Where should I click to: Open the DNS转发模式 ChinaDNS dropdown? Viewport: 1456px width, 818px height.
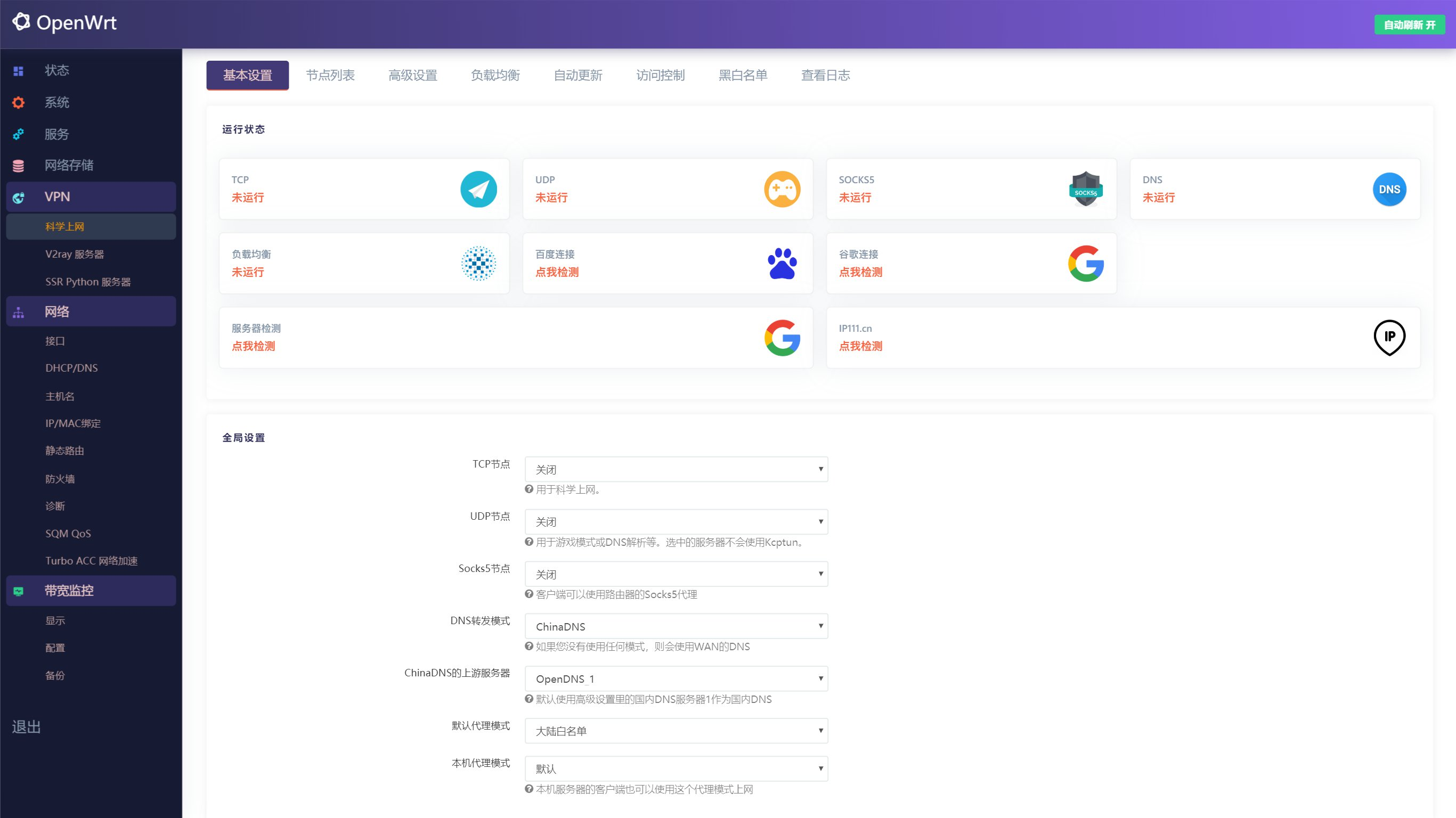pos(677,626)
